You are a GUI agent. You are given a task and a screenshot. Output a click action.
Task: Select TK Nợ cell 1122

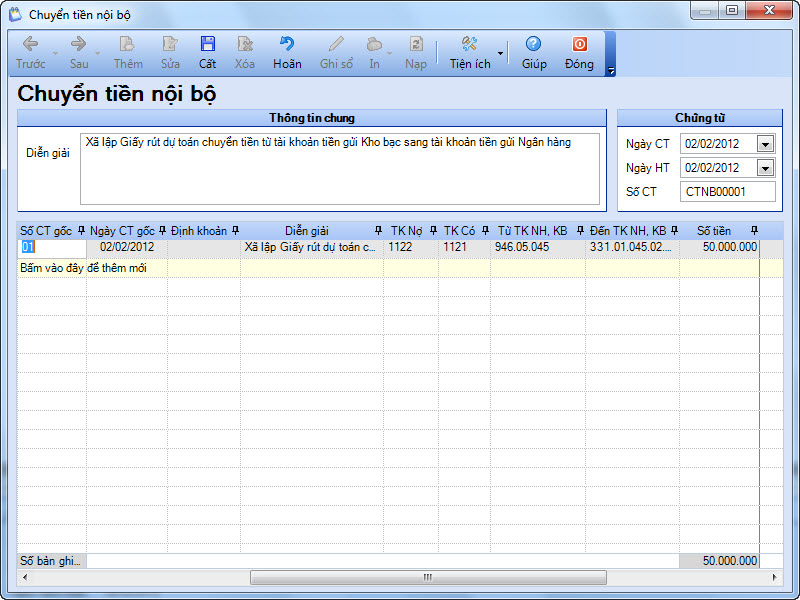(x=411, y=247)
